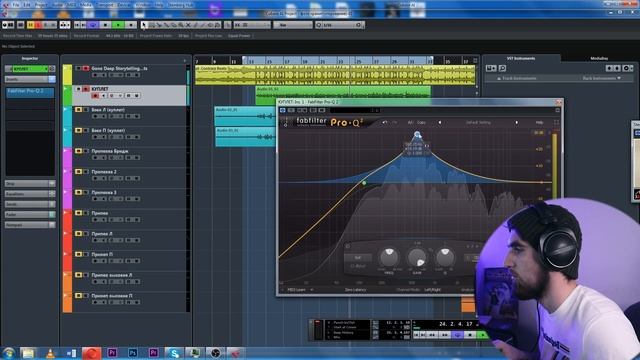Expand Inserts section in Inspector
This screenshot has width=640, height=360.
[29, 79]
